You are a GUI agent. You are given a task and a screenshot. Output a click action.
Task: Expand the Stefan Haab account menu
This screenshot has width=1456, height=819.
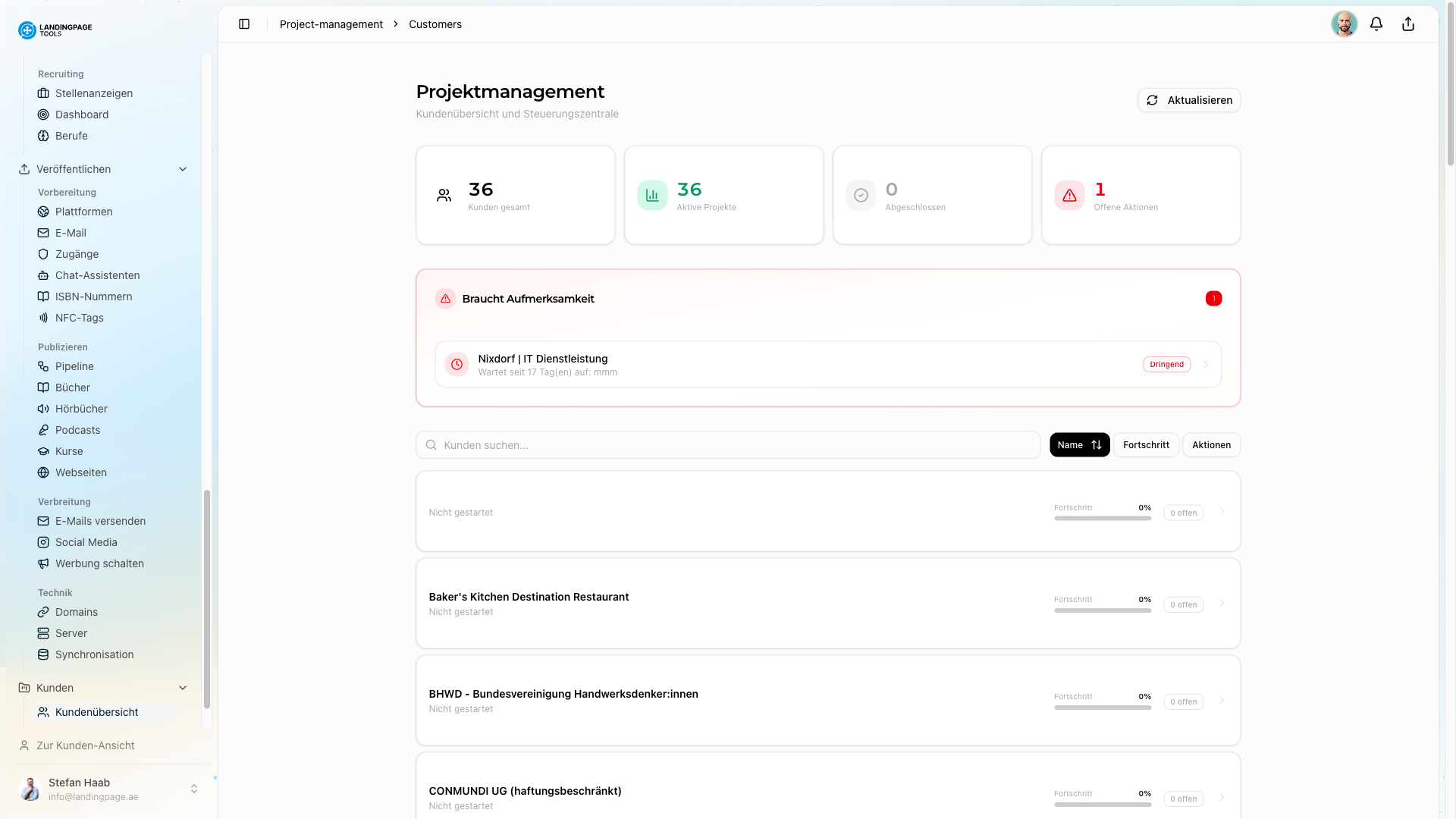coord(195,789)
